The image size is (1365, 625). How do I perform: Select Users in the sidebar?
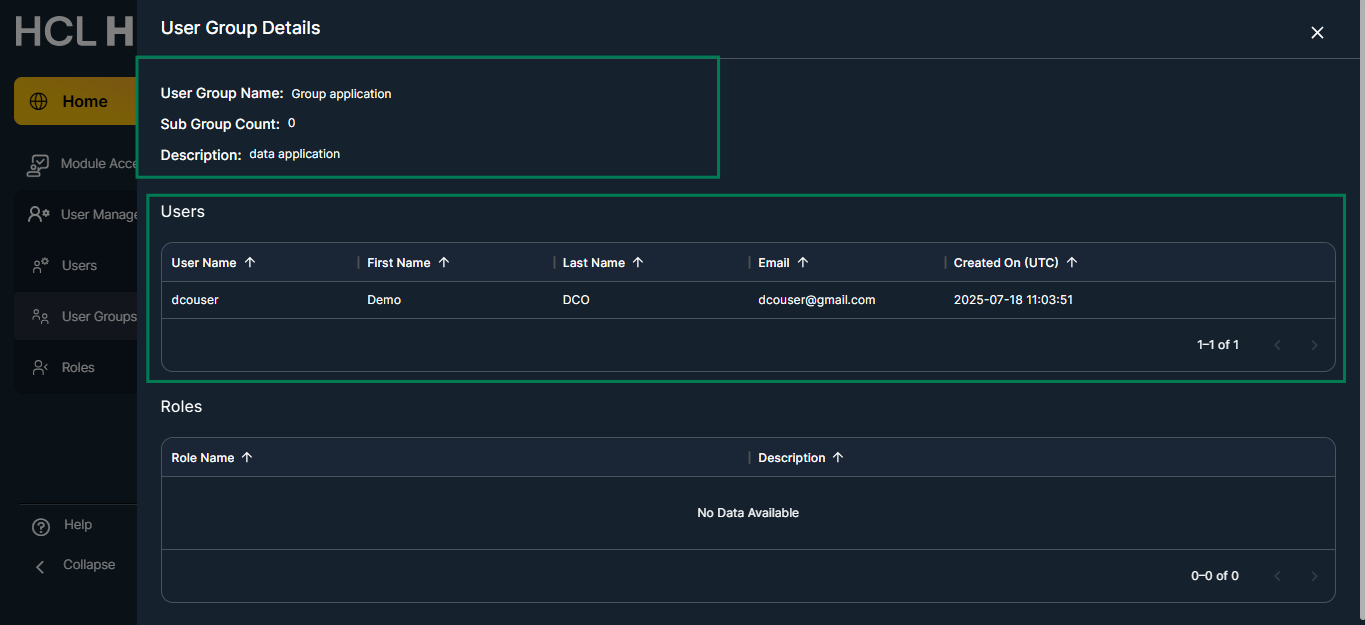(x=76, y=266)
